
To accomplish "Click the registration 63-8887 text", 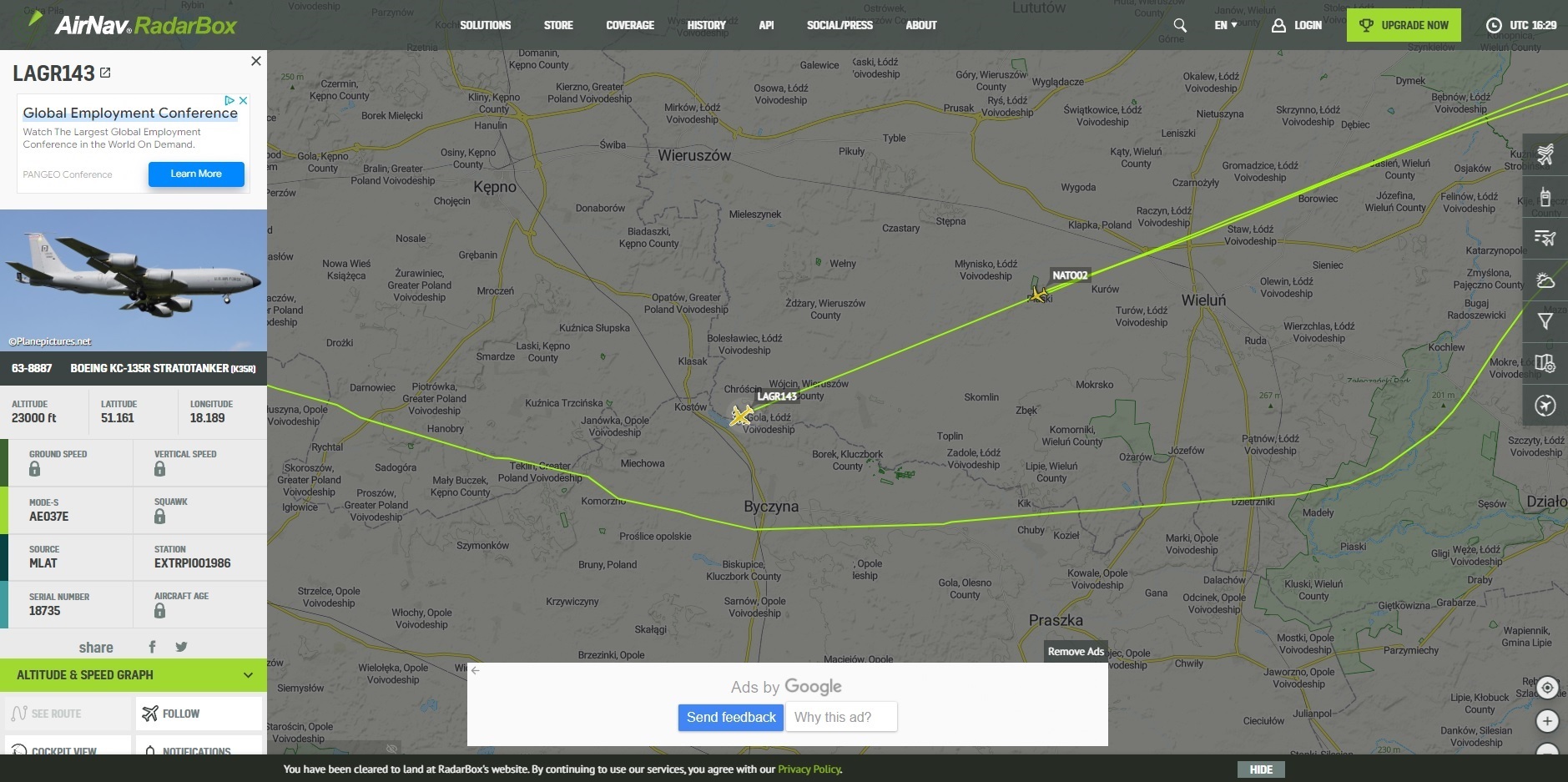I will 32,368.
